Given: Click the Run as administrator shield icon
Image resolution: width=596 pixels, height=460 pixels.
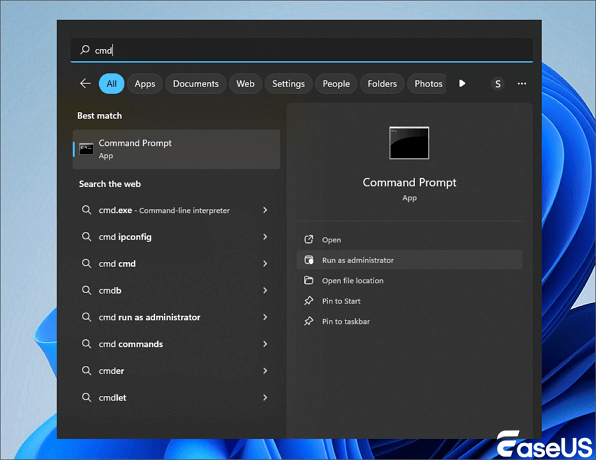Looking at the screenshot, I should [x=309, y=260].
